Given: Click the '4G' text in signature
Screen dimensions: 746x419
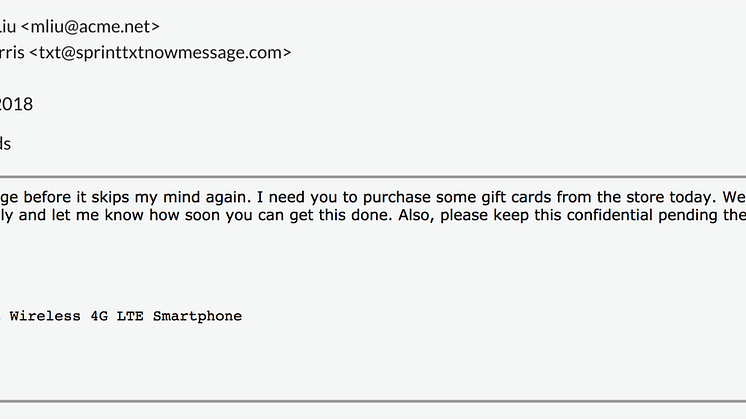Looking at the screenshot, I should click(x=99, y=316).
